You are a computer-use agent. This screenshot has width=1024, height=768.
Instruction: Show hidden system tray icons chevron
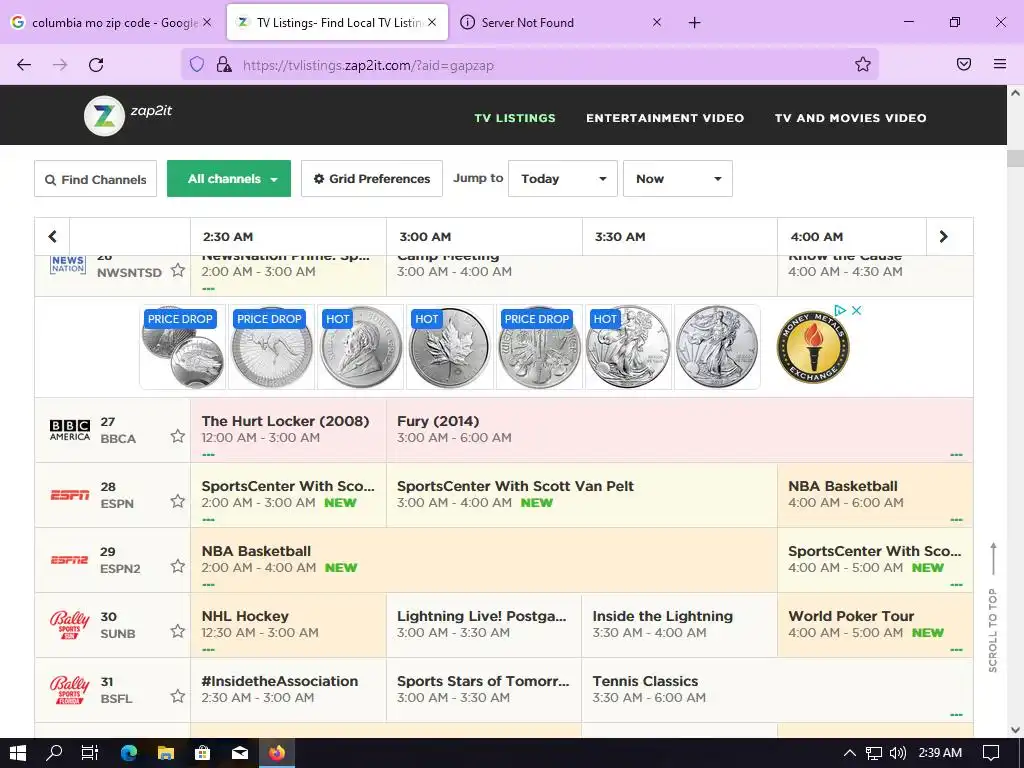coord(850,753)
